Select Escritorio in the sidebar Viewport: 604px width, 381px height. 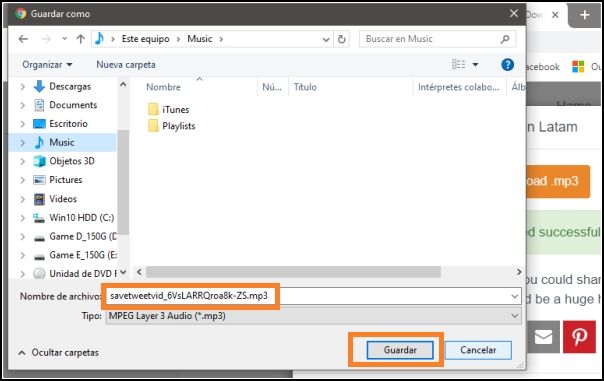[x=69, y=124]
